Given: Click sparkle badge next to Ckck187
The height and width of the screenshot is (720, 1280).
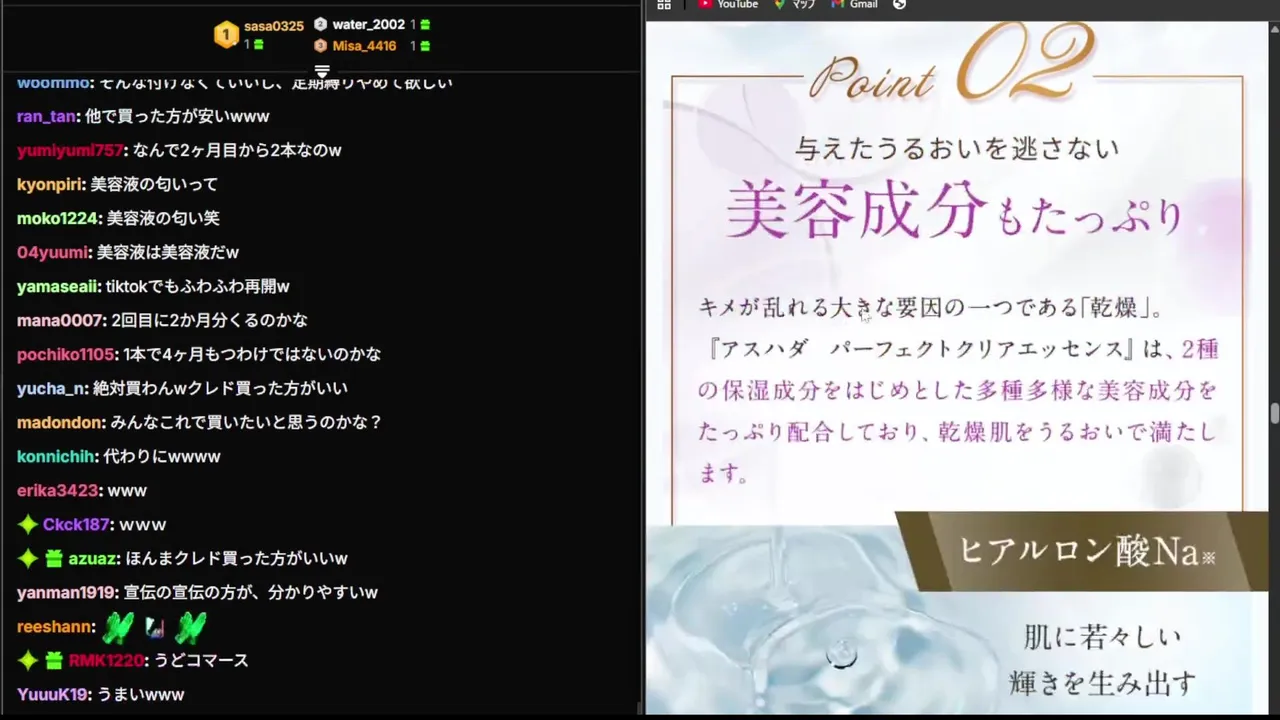Looking at the screenshot, I should click(28, 524).
